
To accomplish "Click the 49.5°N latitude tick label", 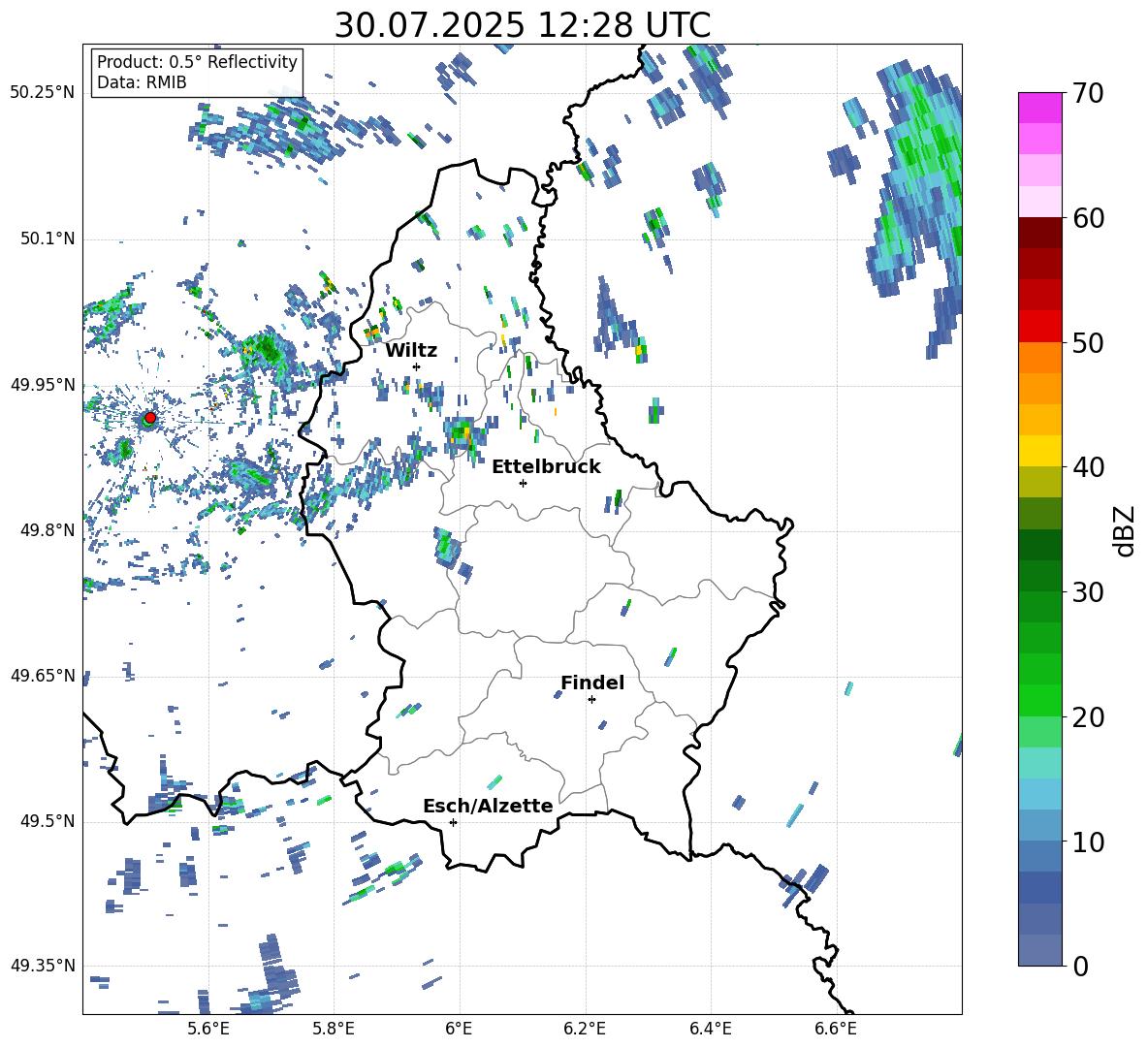I will pyautogui.click(x=47, y=820).
